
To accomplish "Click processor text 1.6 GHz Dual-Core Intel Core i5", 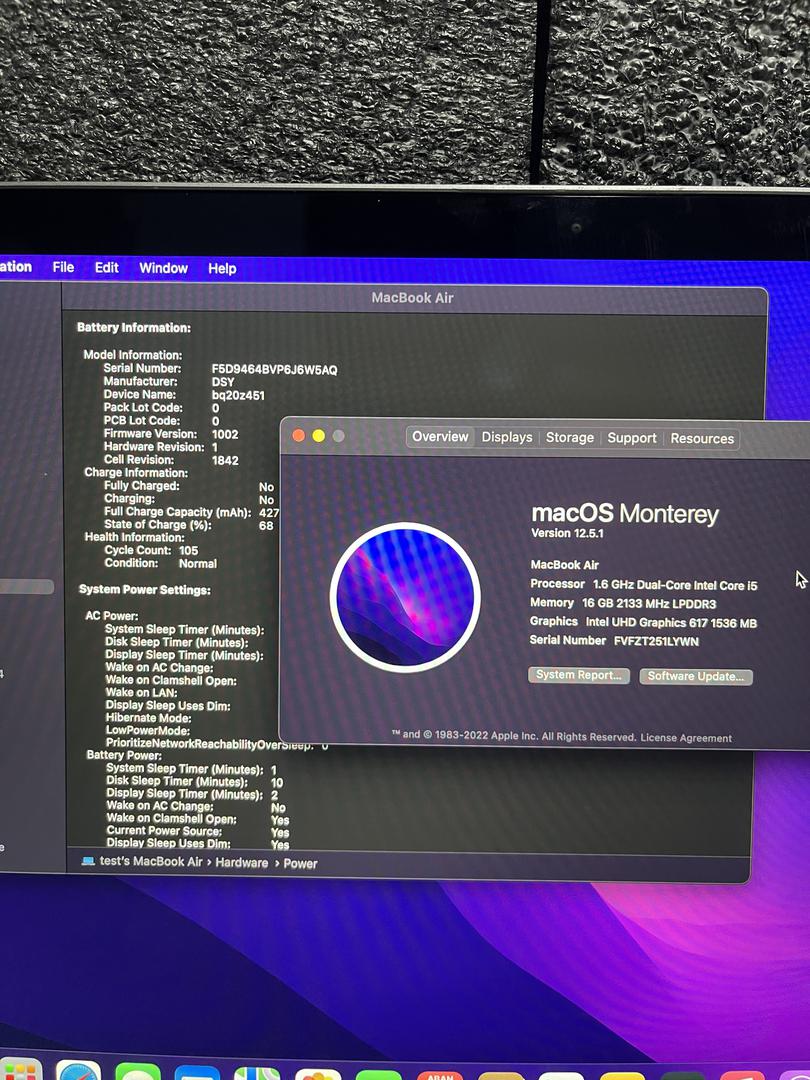I will (675, 585).
